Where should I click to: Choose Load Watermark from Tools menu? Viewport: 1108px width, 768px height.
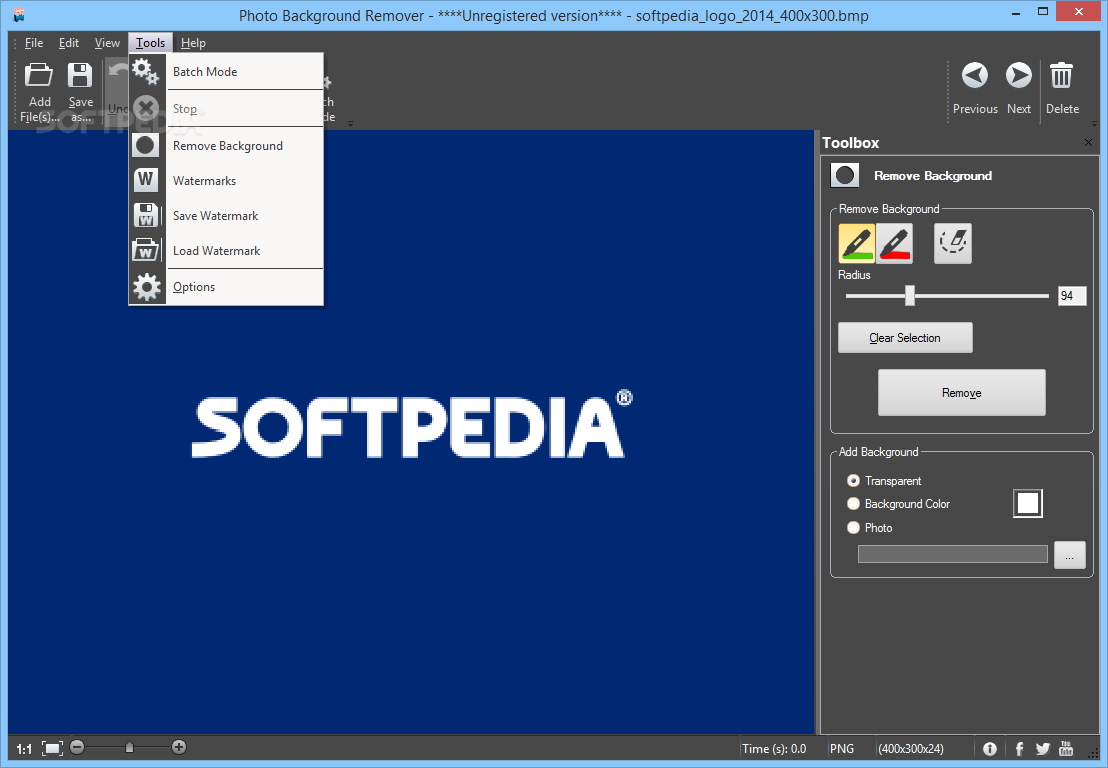pyautogui.click(x=226, y=251)
